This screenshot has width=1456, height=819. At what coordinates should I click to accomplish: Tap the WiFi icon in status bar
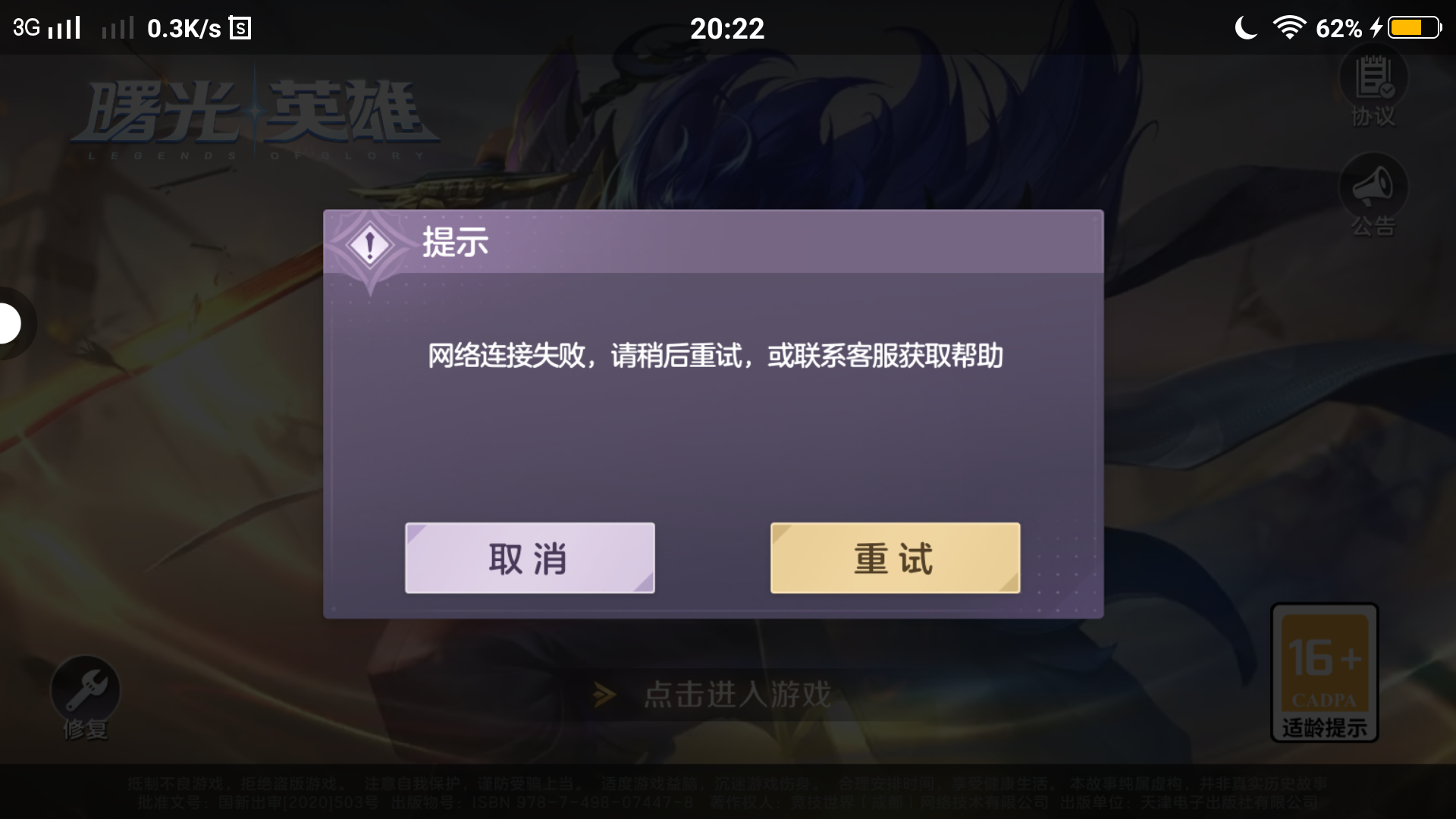tap(1289, 28)
